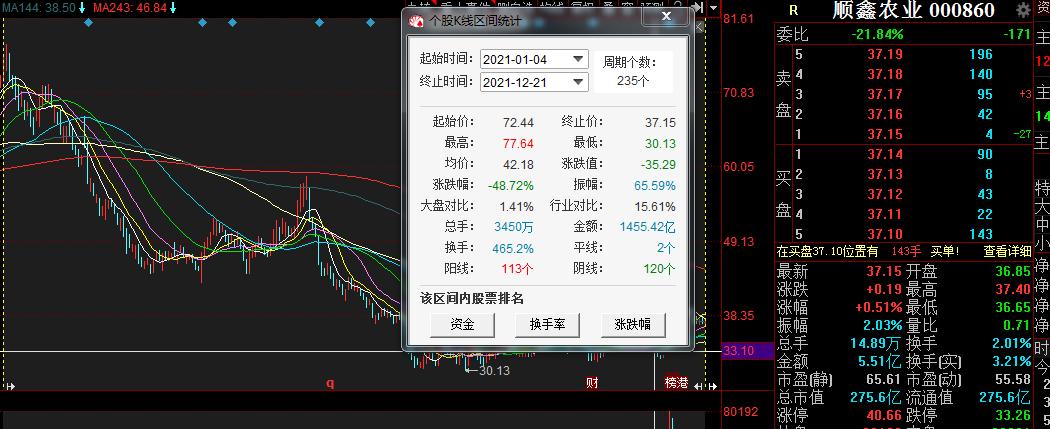Select the buy level 2 price 37.13

885,175
